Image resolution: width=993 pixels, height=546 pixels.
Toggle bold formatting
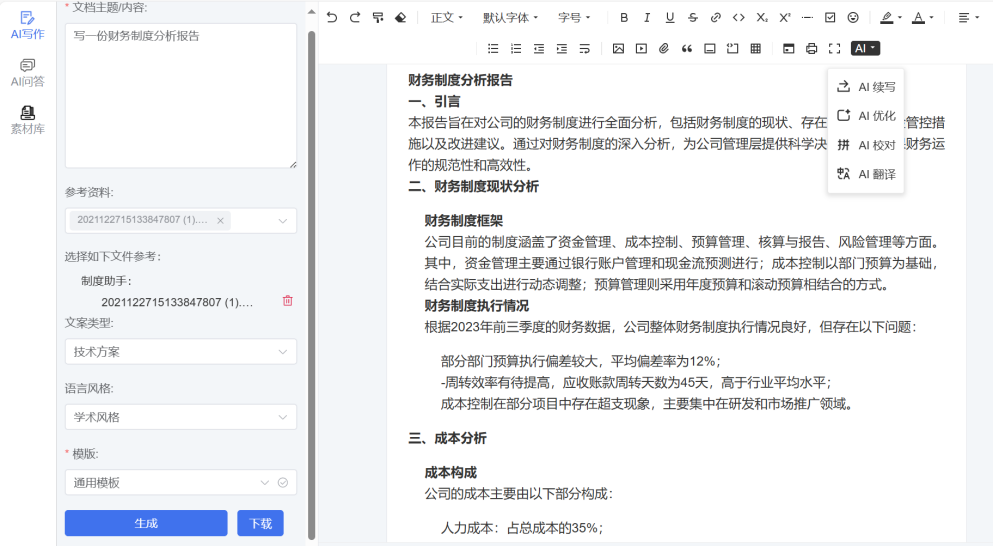pos(624,17)
